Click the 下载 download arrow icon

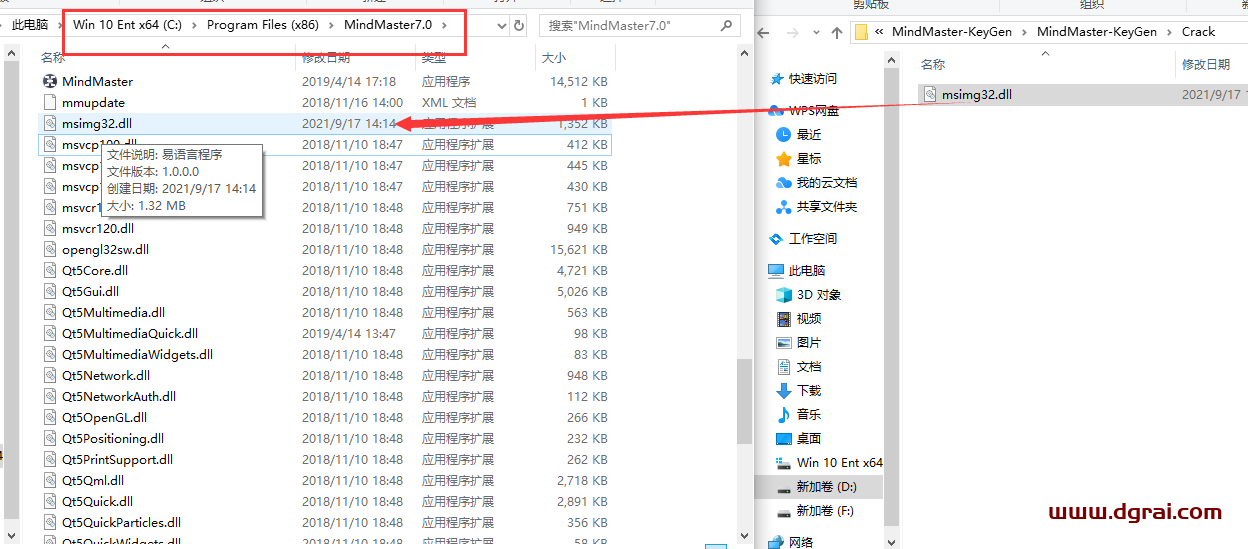coord(784,390)
